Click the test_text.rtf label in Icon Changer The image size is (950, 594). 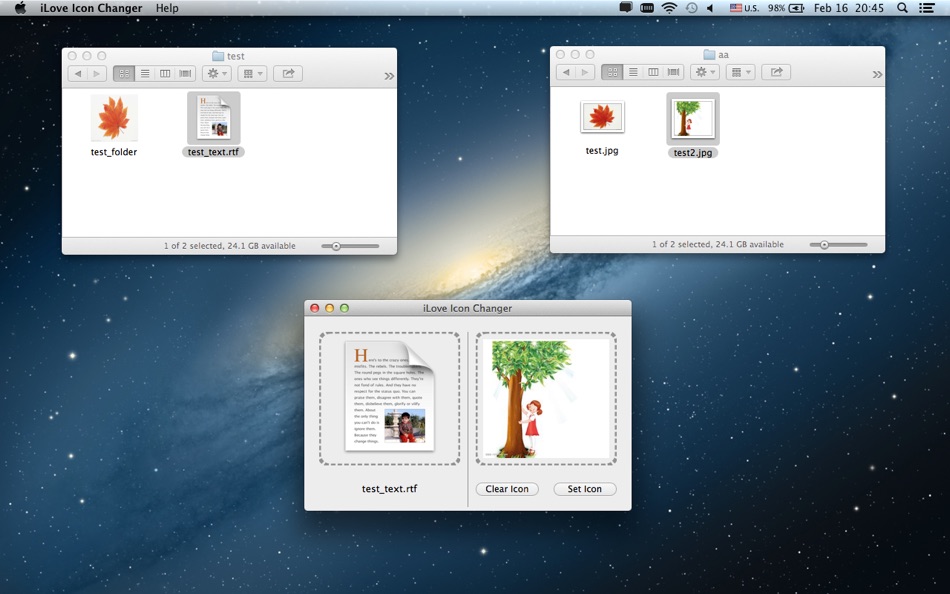click(390, 489)
